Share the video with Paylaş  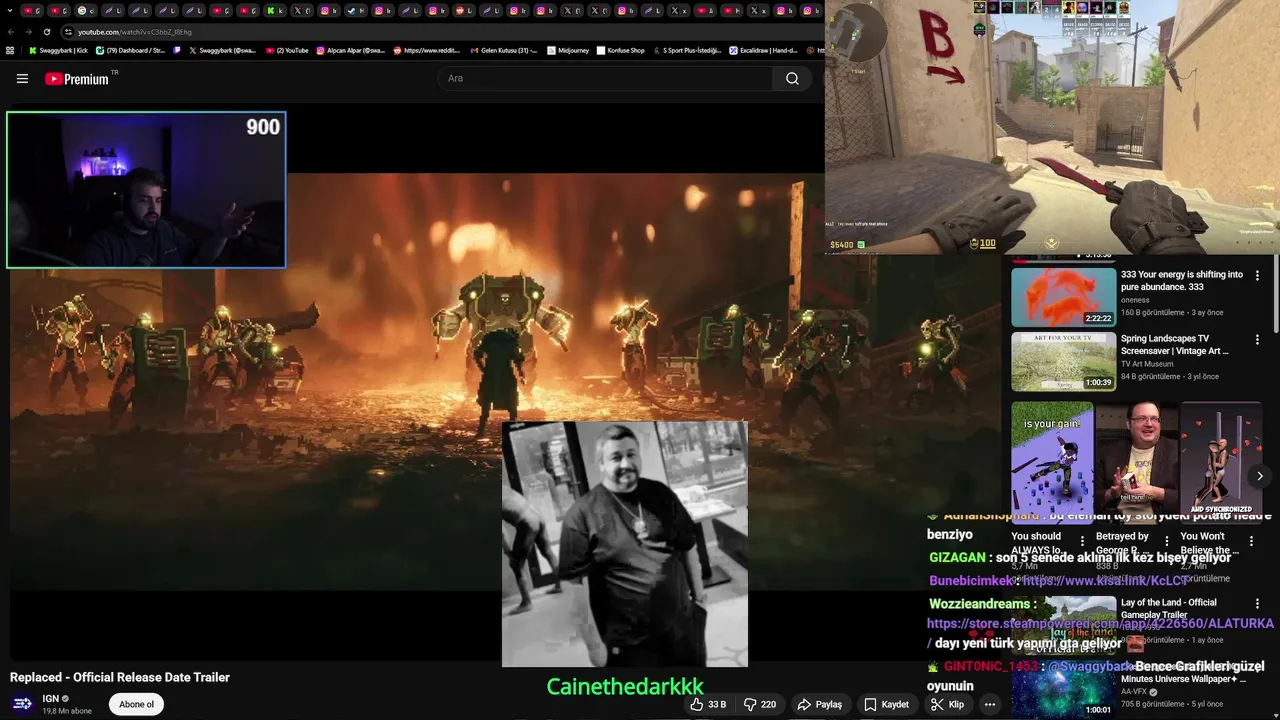[x=819, y=704]
